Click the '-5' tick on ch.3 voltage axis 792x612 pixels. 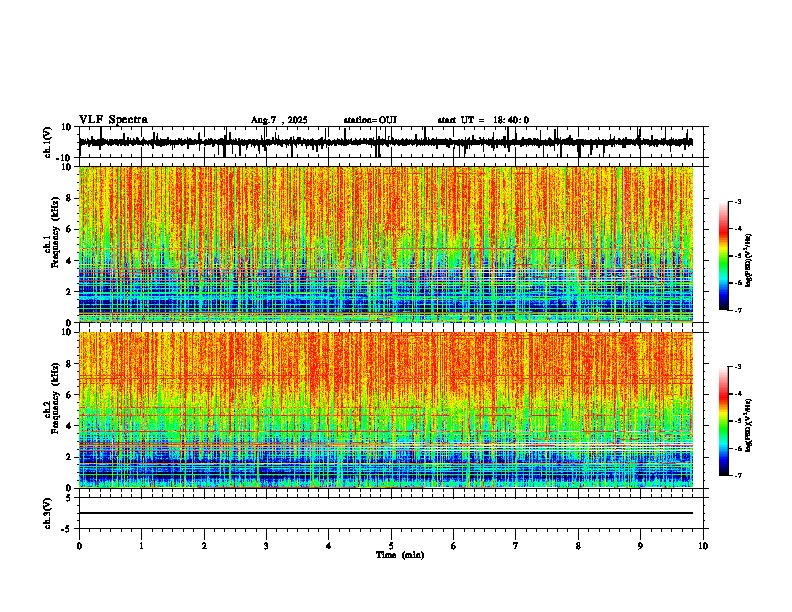point(67,529)
